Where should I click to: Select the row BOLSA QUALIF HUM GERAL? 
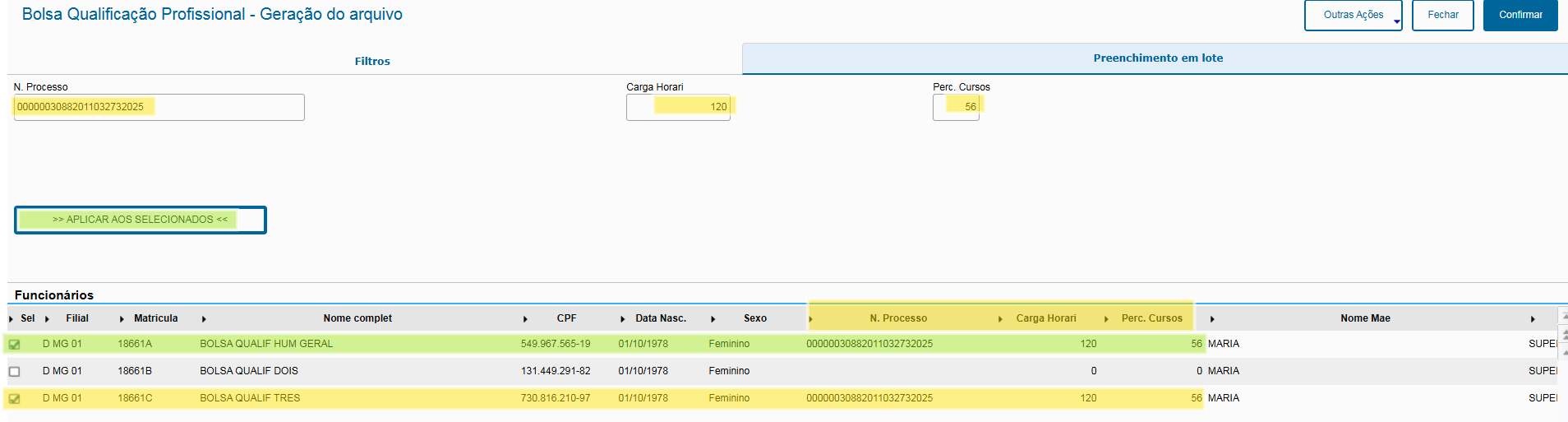pos(781,344)
